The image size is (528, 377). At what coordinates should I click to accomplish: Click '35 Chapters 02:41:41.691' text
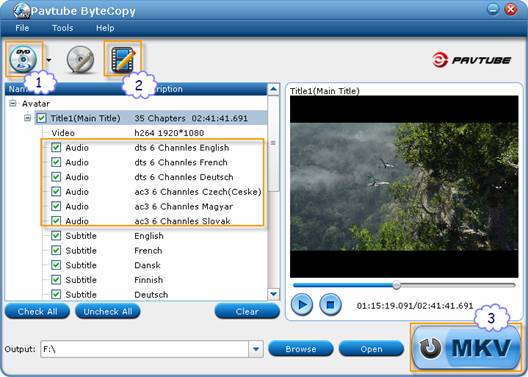(191, 118)
